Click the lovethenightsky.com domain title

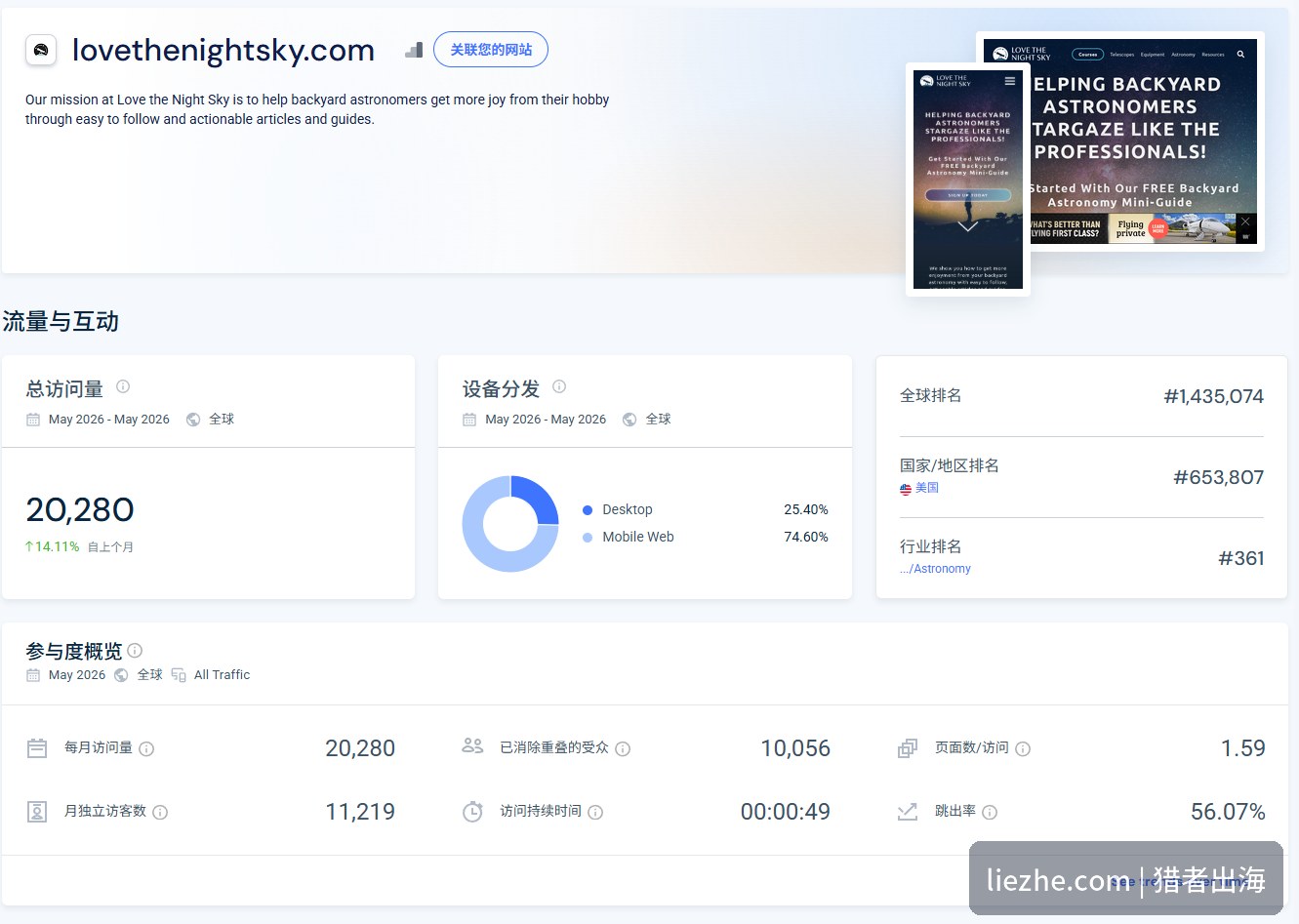(x=223, y=50)
